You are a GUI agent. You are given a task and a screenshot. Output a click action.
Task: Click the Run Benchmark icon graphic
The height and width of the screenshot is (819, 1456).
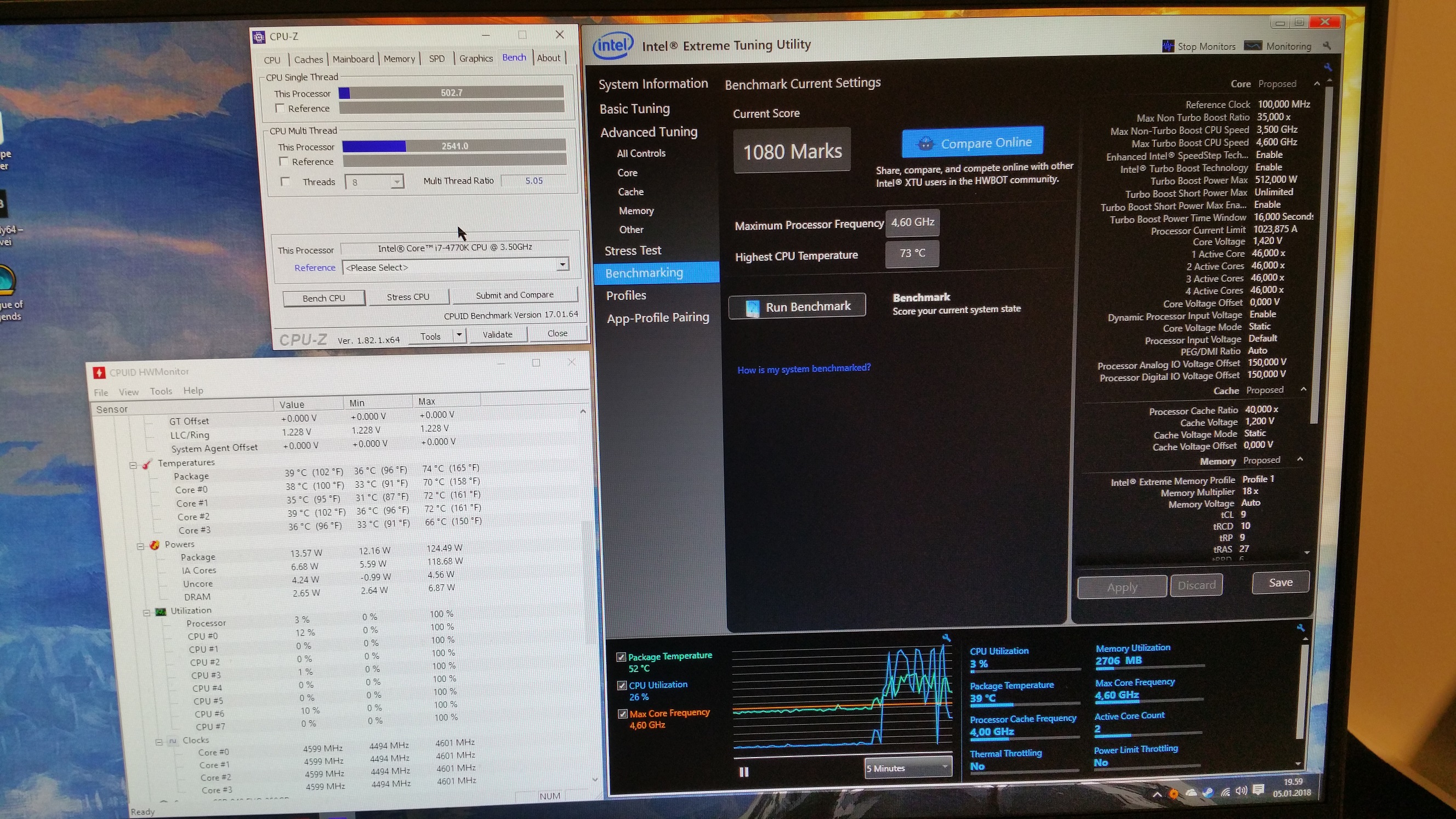[x=752, y=308]
